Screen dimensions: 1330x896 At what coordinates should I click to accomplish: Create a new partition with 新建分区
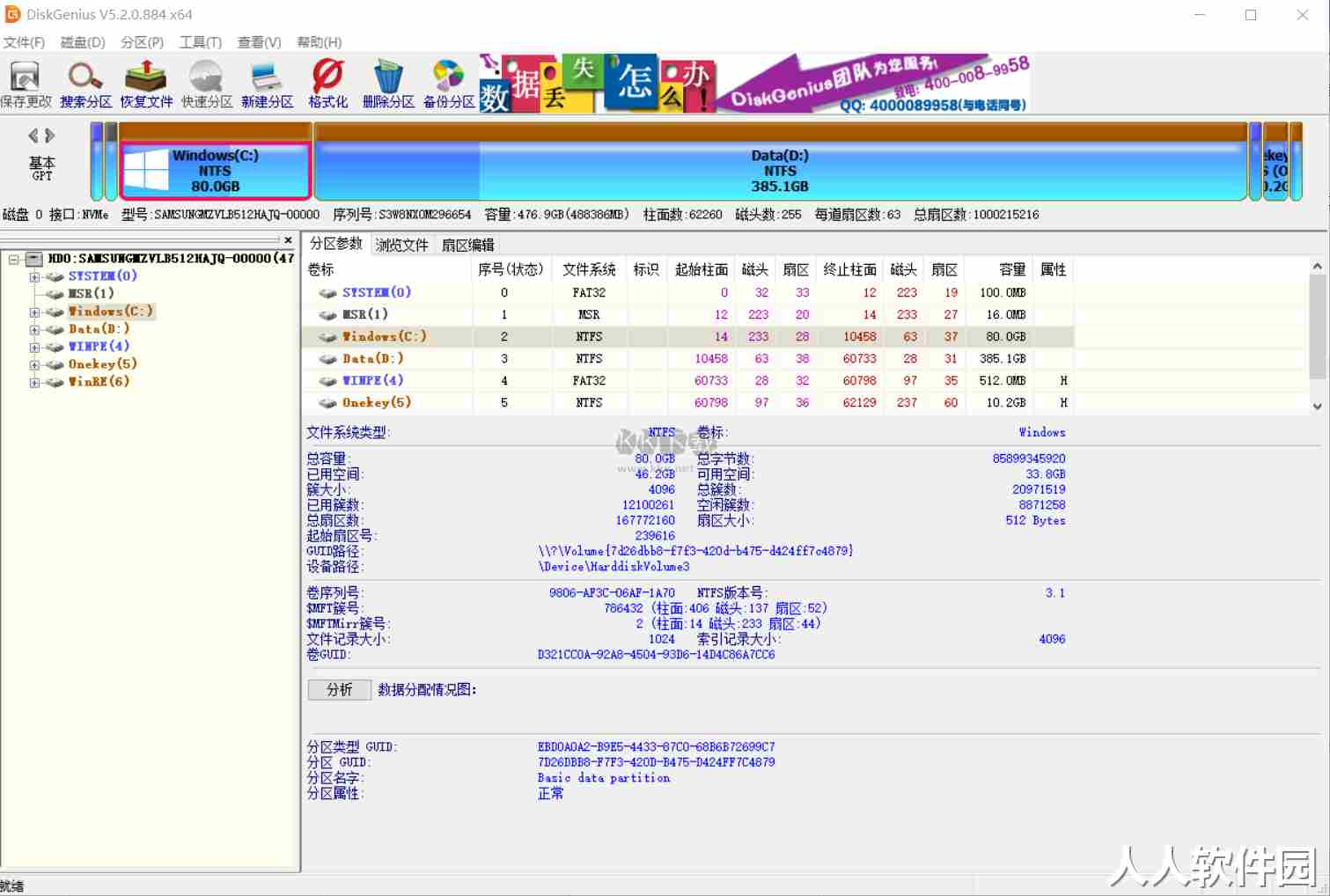[x=267, y=84]
